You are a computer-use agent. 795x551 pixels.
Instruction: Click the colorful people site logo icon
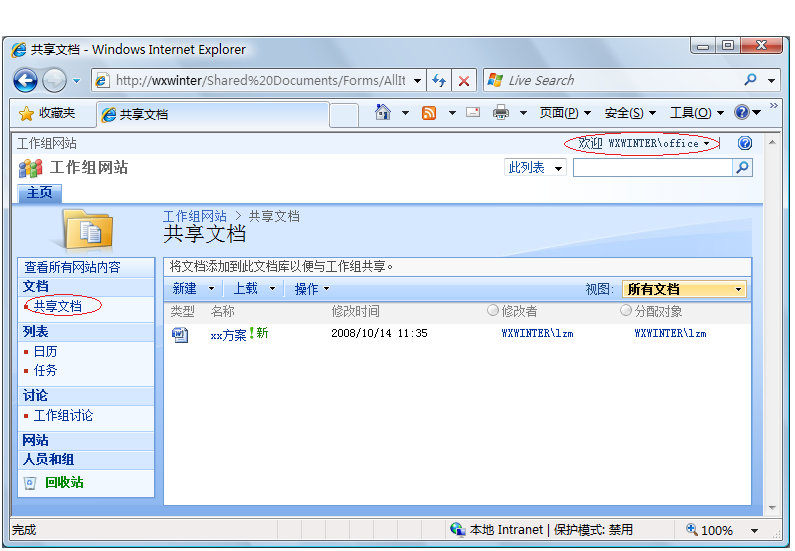point(30,168)
